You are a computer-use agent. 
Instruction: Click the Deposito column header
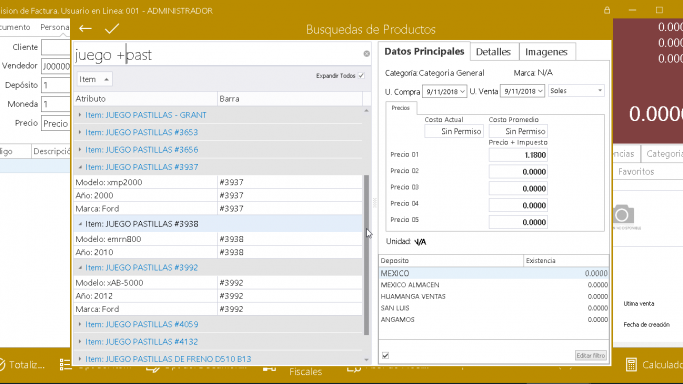click(451, 260)
